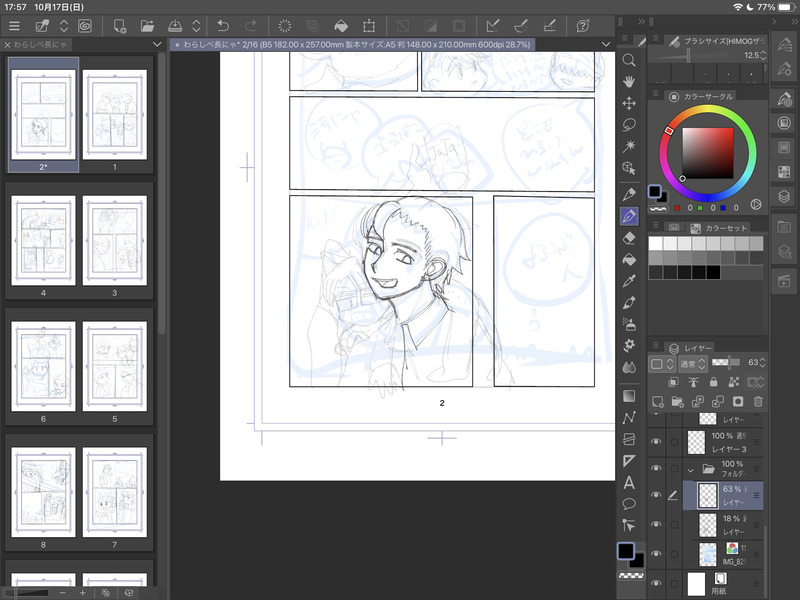Select the Text tool A
This screenshot has width=800, height=600.
coord(629,482)
